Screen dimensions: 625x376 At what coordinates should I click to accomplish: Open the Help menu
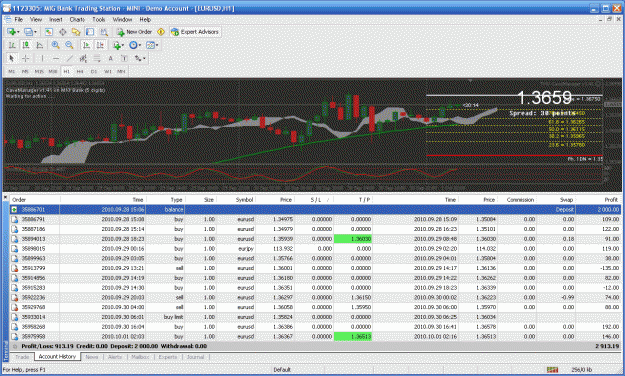[145, 19]
